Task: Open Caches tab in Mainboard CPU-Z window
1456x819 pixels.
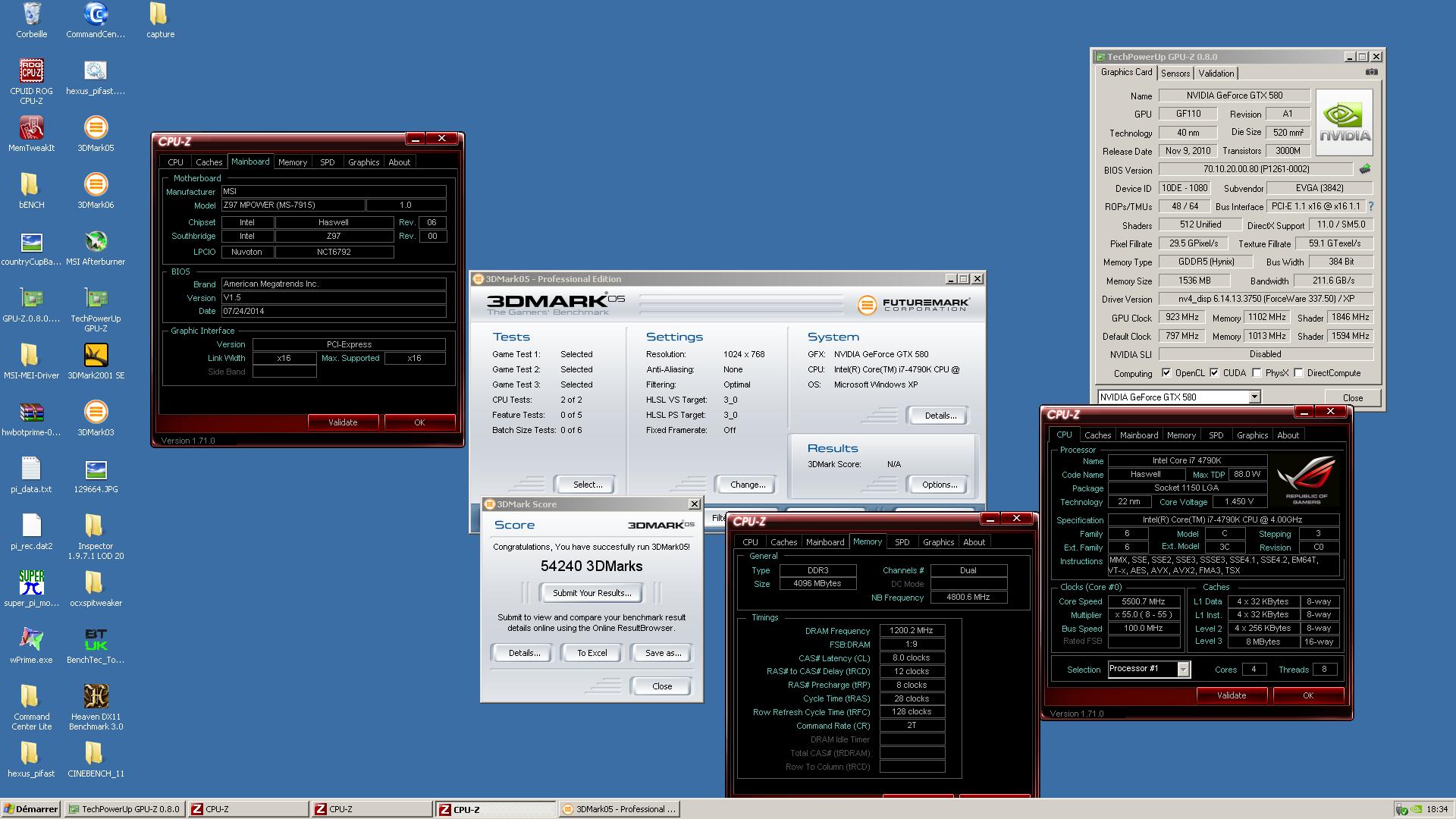Action: pos(209,162)
